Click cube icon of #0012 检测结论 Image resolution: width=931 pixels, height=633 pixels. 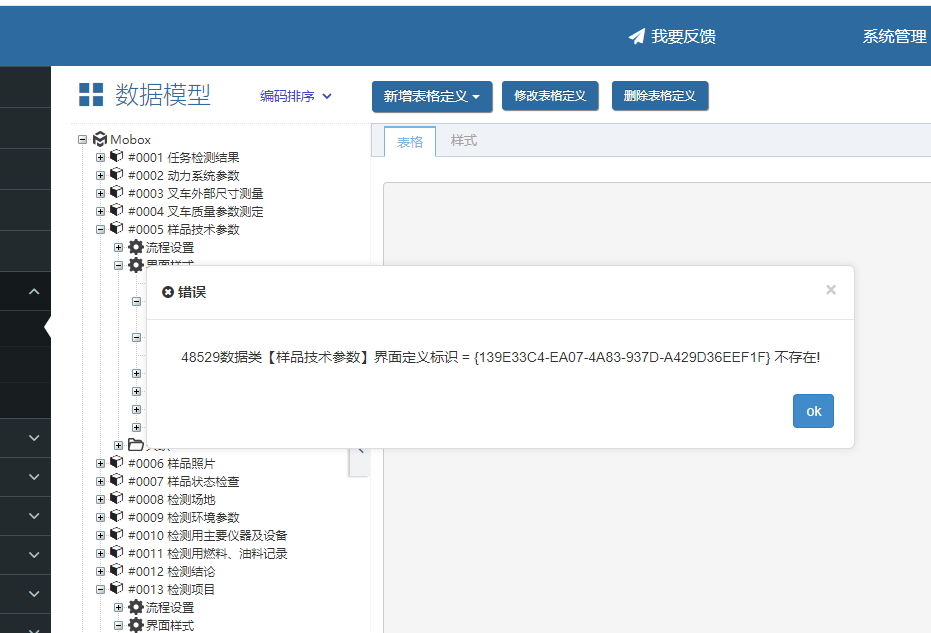117,571
